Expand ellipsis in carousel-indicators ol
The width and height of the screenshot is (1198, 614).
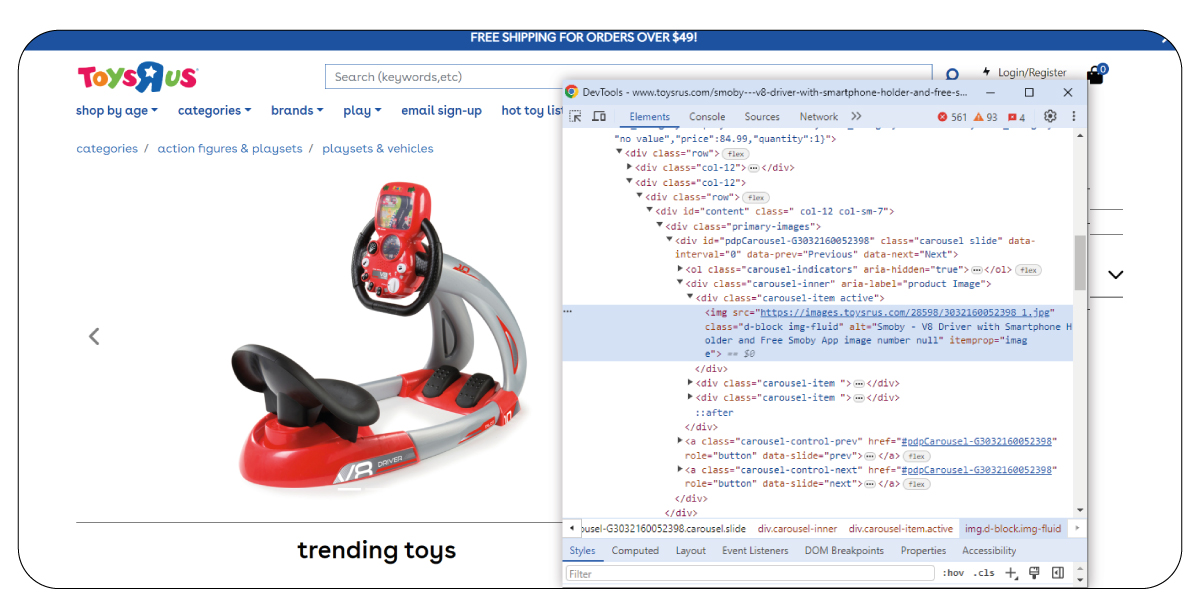(x=976, y=270)
